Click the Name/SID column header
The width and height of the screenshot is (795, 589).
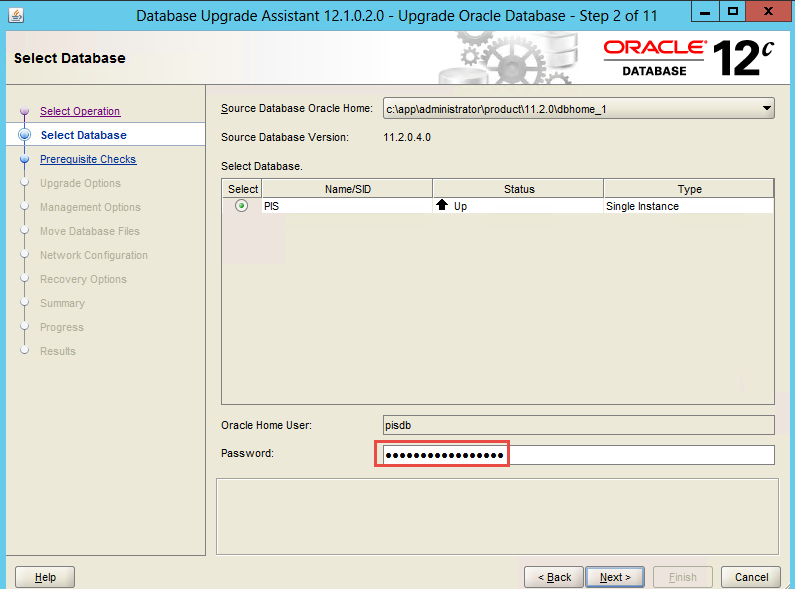(x=346, y=189)
